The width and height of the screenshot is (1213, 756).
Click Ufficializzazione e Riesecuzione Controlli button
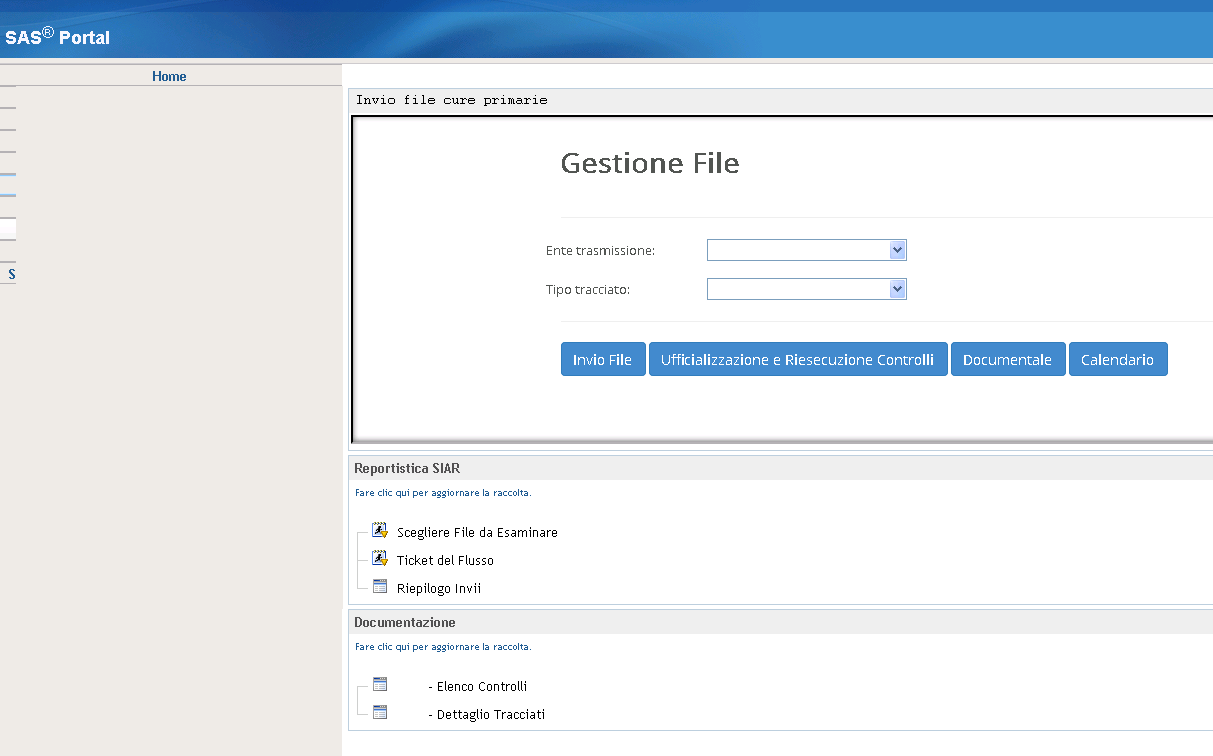pyautogui.click(x=797, y=360)
